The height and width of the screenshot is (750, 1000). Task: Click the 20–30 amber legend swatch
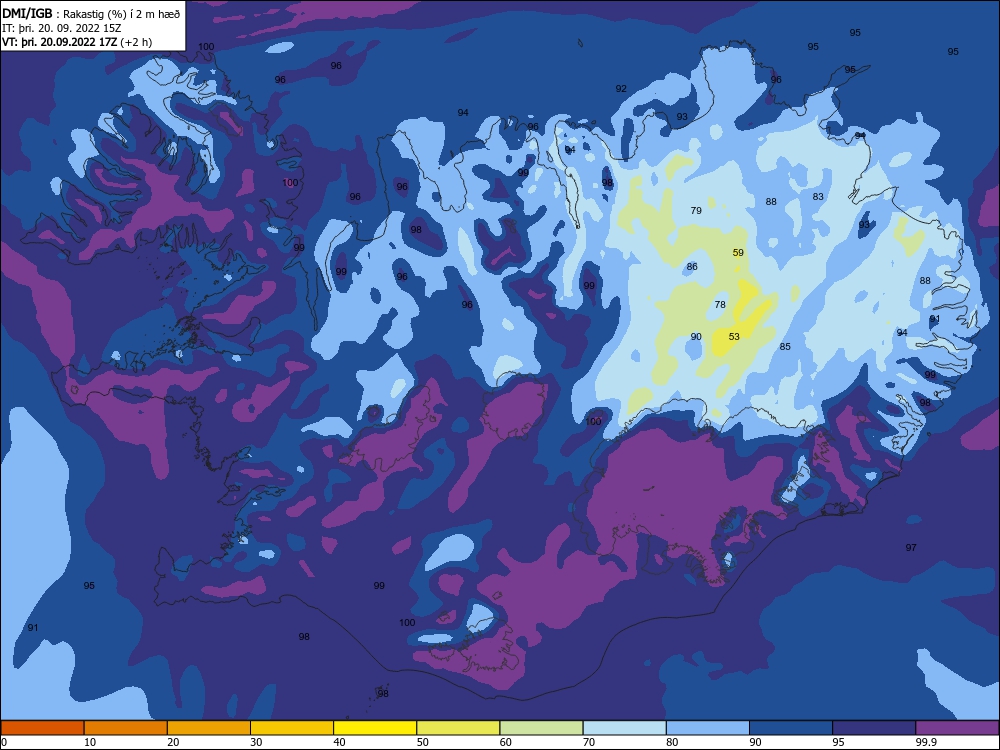(209, 728)
